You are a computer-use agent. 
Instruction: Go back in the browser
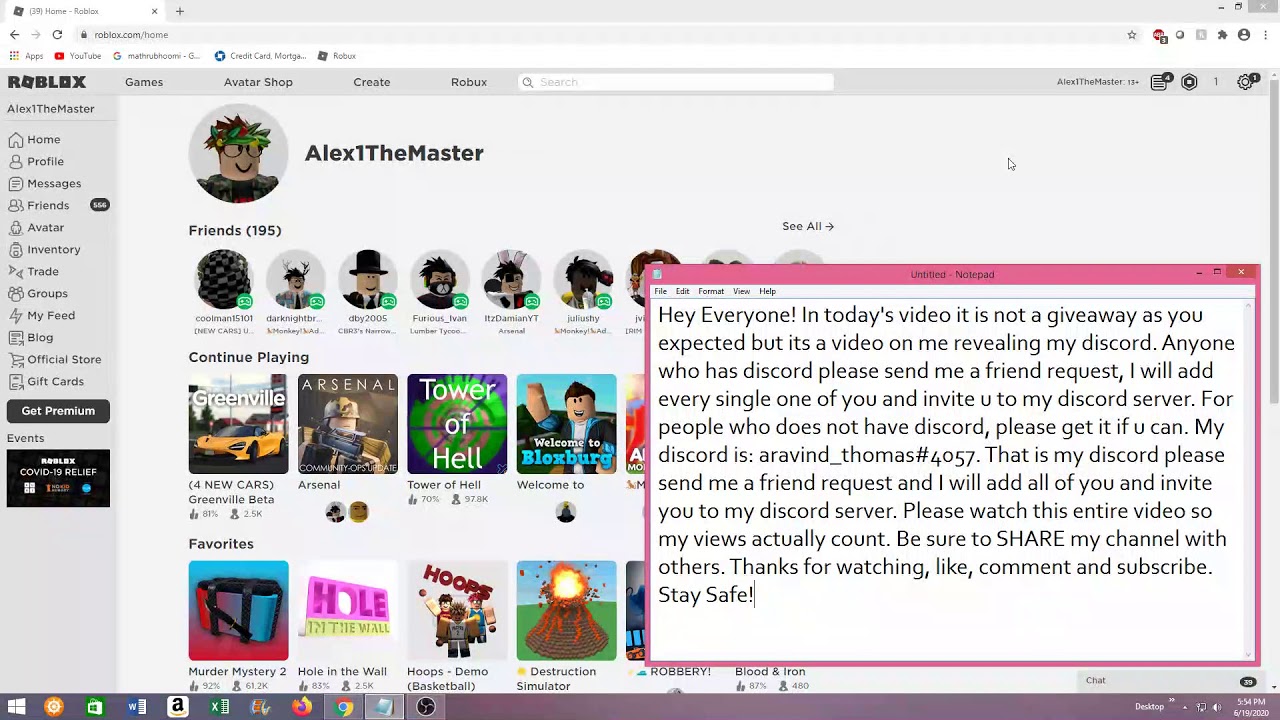point(14,35)
